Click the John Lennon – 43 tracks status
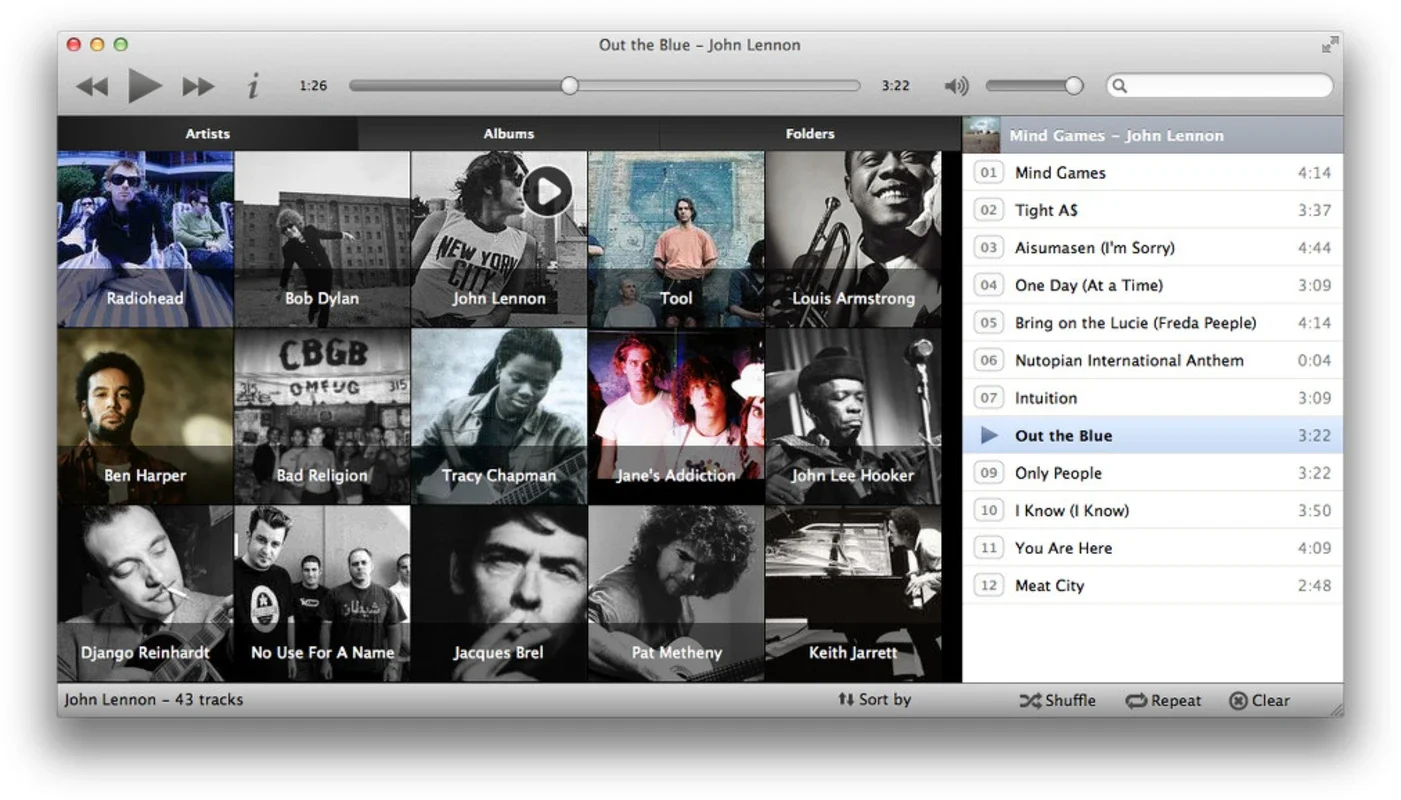Screen dimensions: 1401x800 click(x=153, y=699)
